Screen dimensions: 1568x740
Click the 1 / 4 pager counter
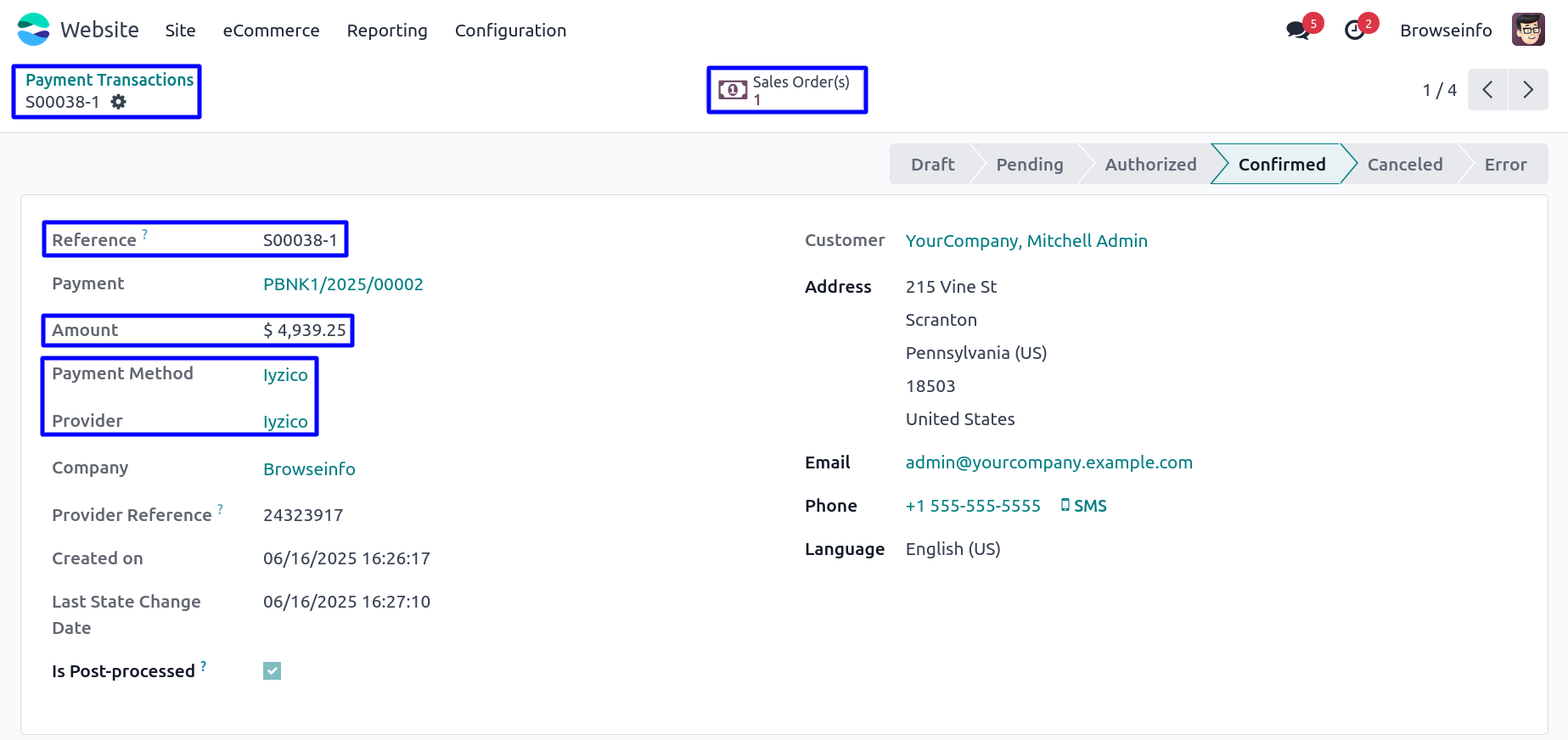click(x=1439, y=90)
